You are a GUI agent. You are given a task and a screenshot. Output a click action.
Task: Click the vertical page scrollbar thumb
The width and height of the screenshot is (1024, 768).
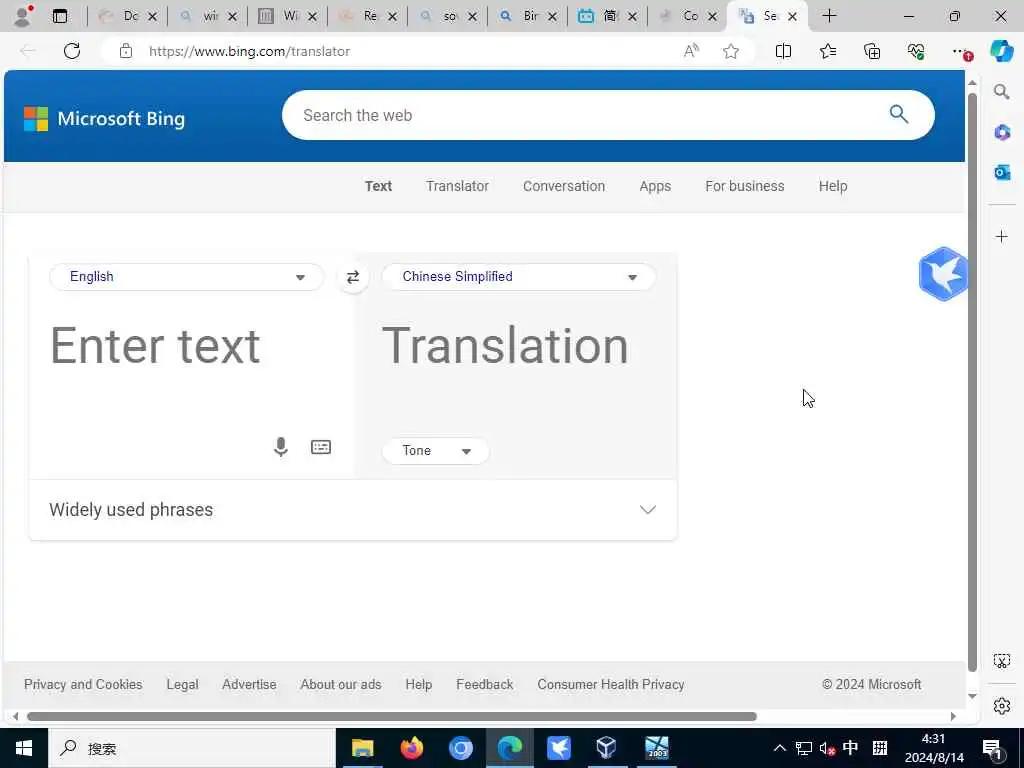tap(972, 382)
